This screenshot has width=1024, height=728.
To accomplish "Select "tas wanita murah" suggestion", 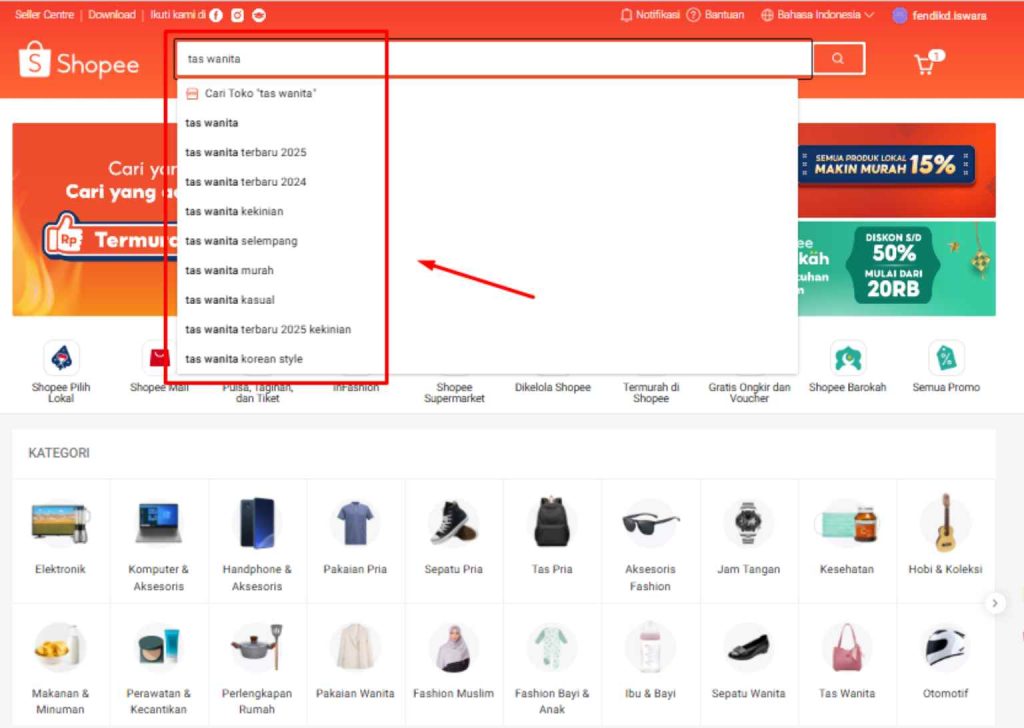I will click(x=487, y=270).
